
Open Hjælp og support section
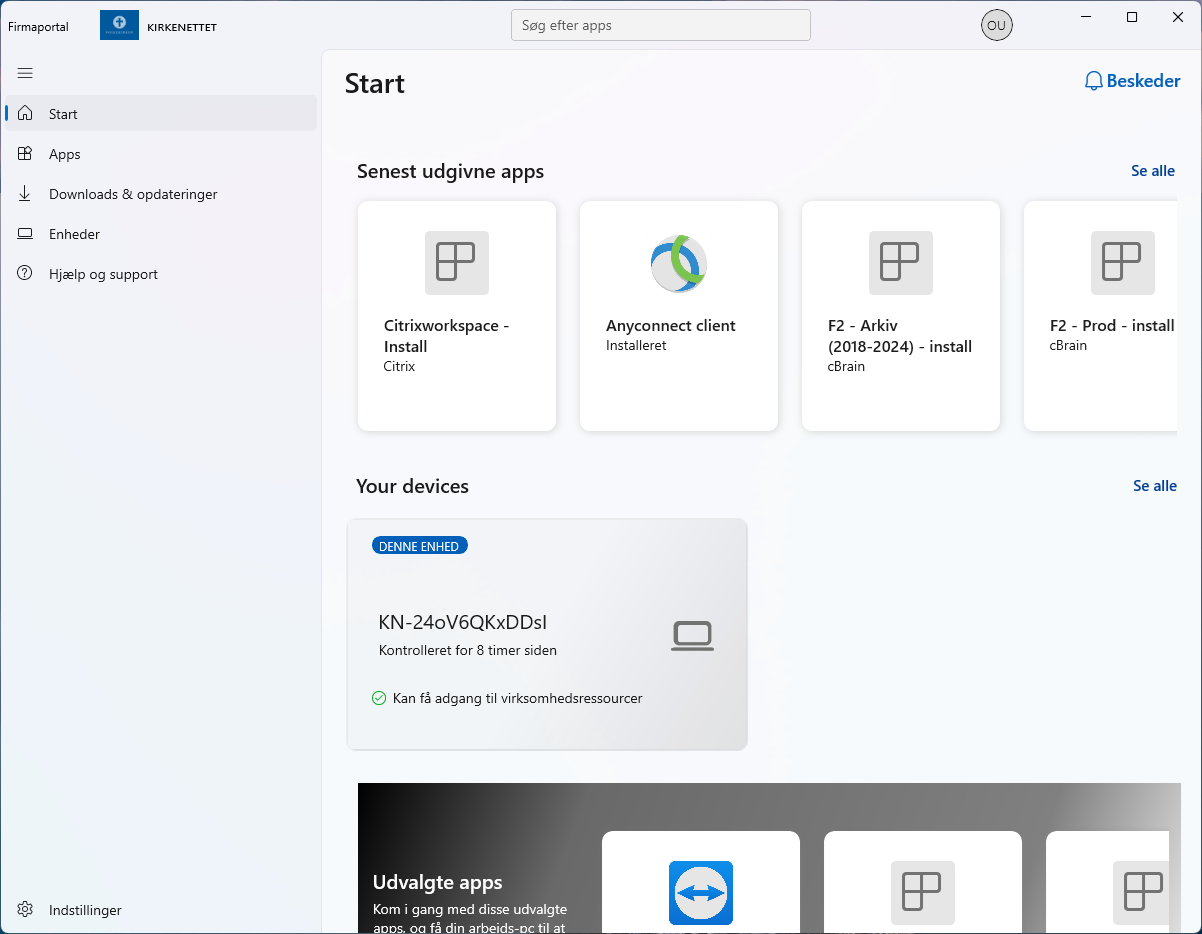click(161, 274)
